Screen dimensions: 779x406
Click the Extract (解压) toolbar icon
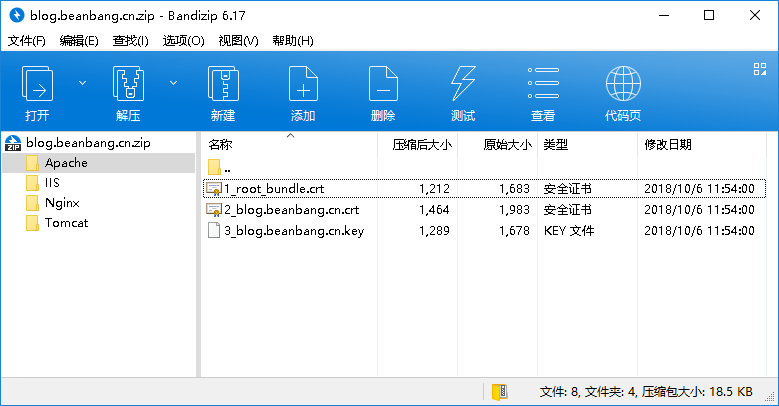pyautogui.click(x=128, y=83)
